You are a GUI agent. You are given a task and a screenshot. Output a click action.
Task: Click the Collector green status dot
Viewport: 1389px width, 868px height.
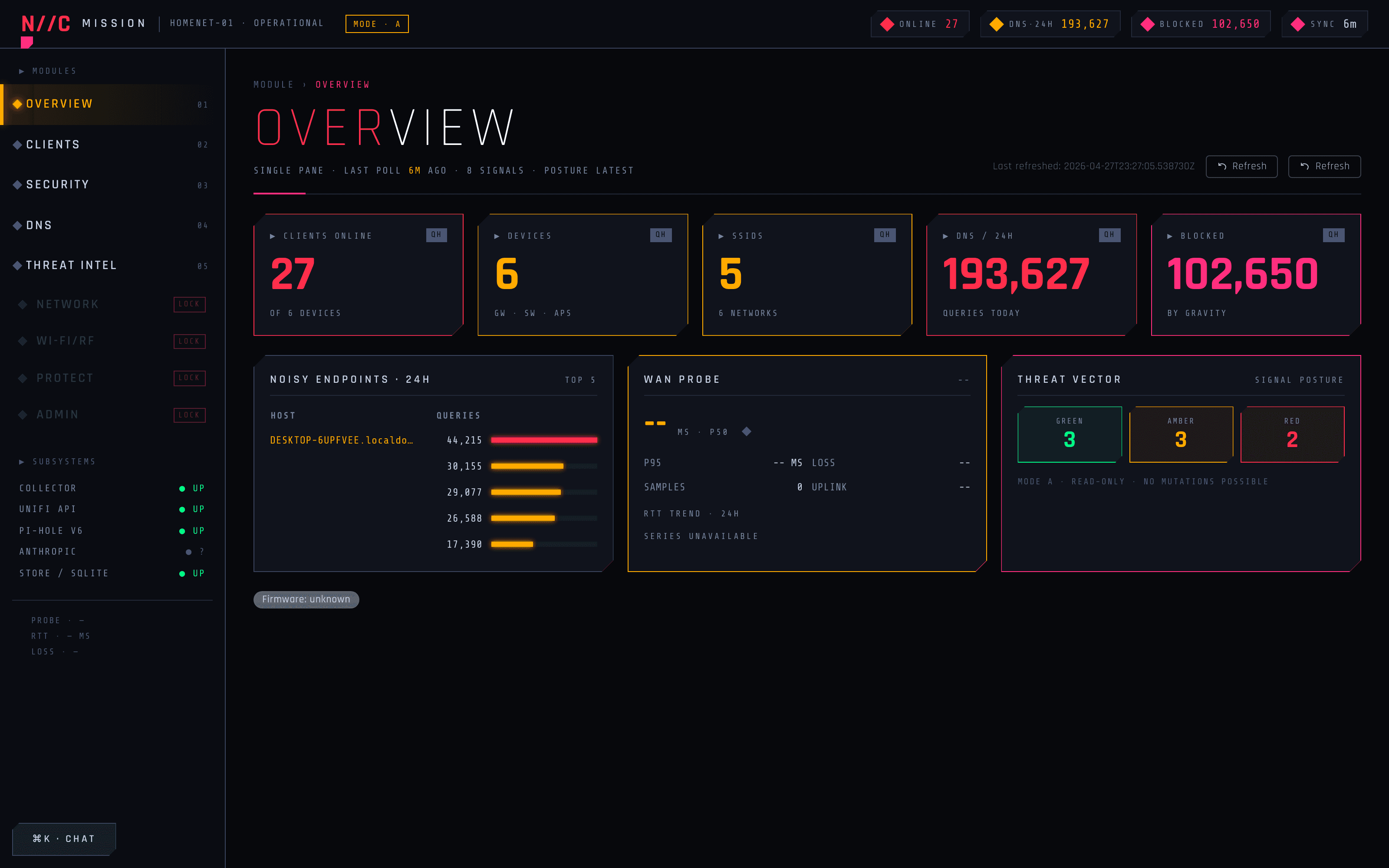click(182, 489)
